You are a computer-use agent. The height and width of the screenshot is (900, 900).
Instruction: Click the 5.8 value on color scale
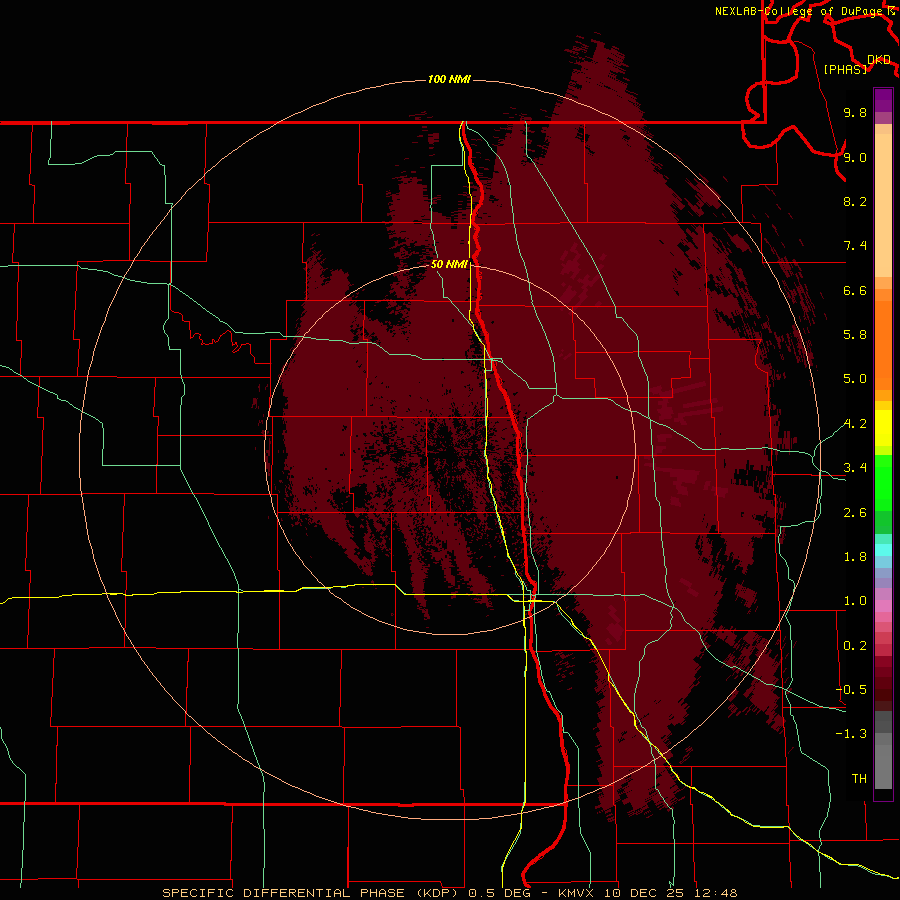[x=855, y=335]
